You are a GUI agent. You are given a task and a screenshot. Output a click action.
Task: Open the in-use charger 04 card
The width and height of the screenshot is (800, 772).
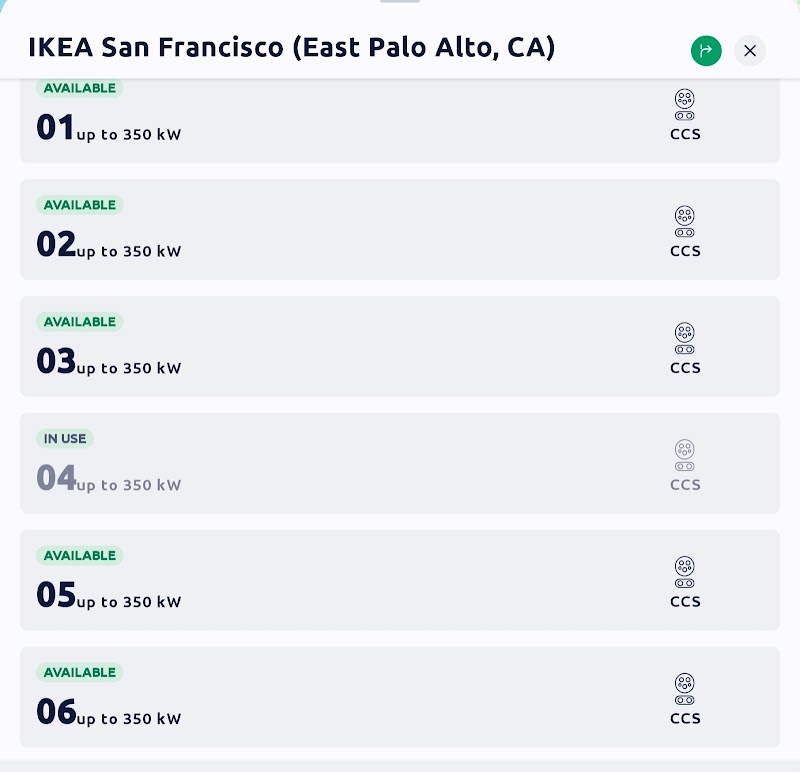pos(400,463)
